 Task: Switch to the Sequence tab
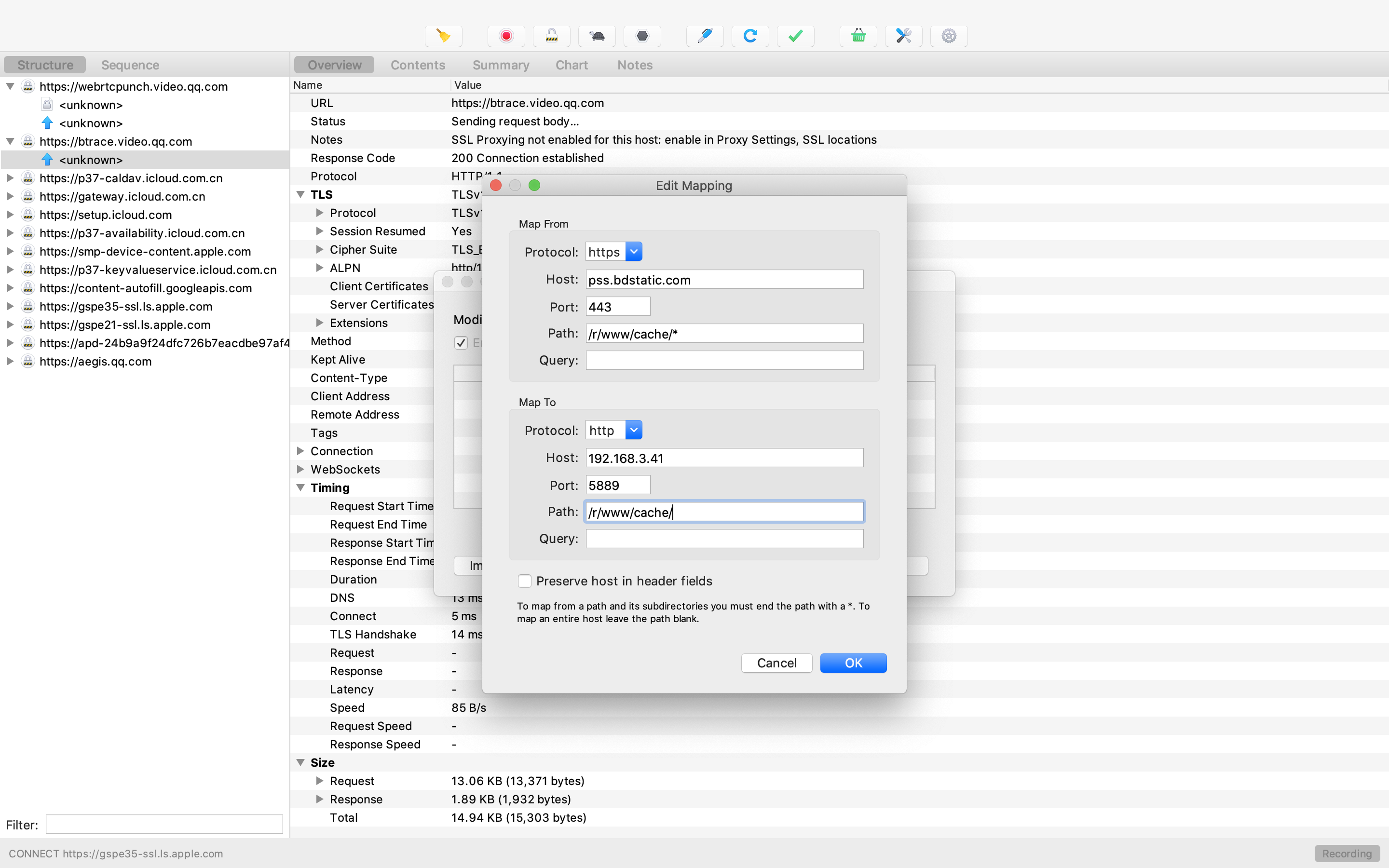pos(130,65)
